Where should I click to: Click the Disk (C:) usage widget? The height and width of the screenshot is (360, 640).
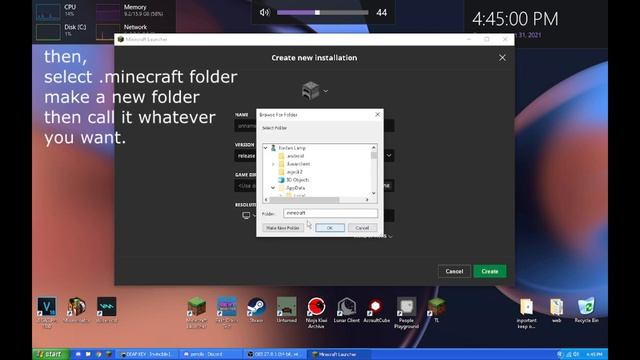48,32
